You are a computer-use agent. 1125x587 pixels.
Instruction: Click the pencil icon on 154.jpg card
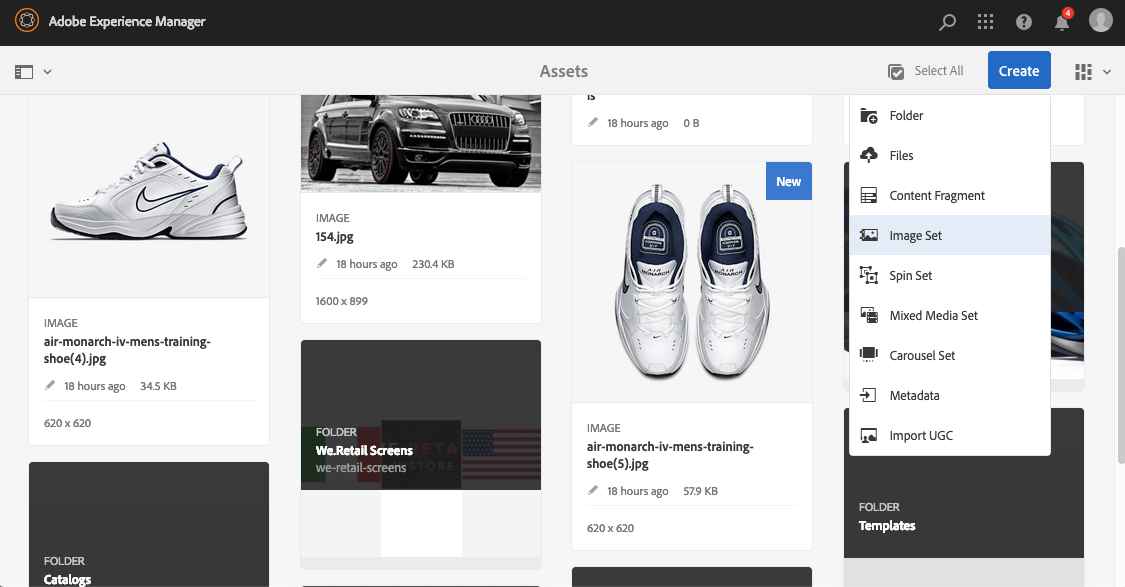click(321, 263)
